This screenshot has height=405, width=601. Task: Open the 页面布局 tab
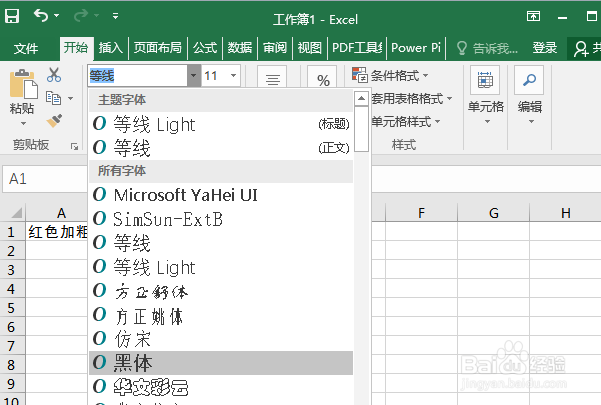[158, 48]
